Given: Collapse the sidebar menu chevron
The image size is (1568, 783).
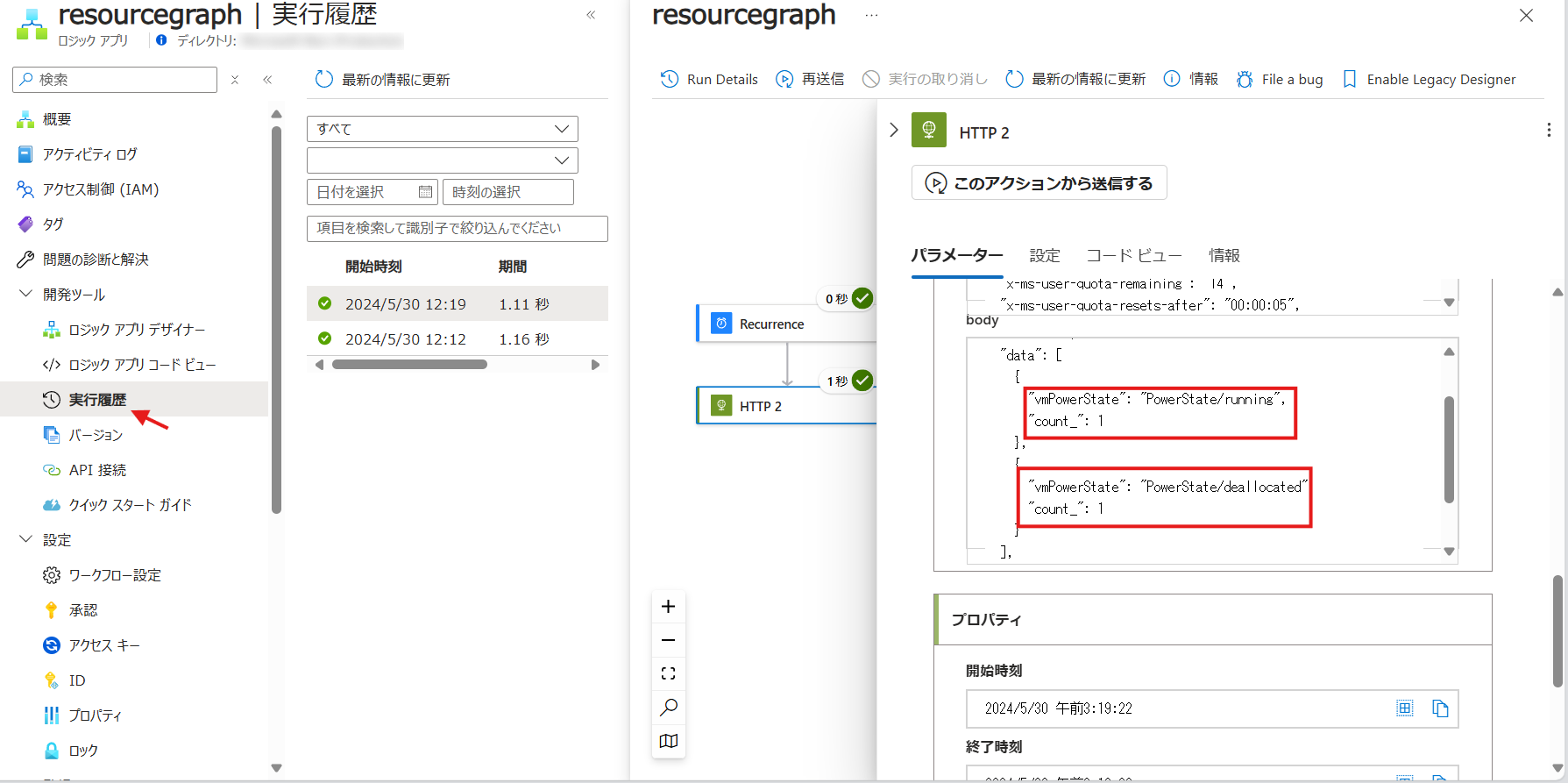Looking at the screenshot, I should [267, 80].
